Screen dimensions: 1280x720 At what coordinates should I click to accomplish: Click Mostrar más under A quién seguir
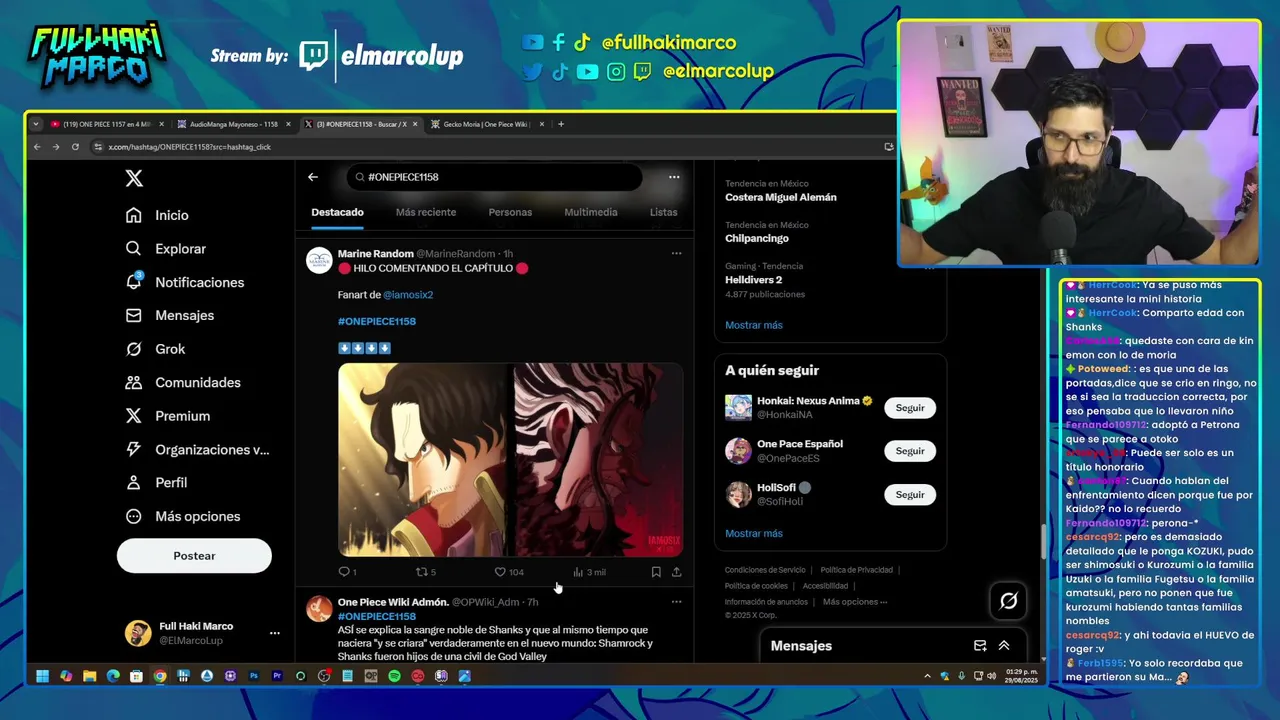pyautogui.click(x=754, y=534)
